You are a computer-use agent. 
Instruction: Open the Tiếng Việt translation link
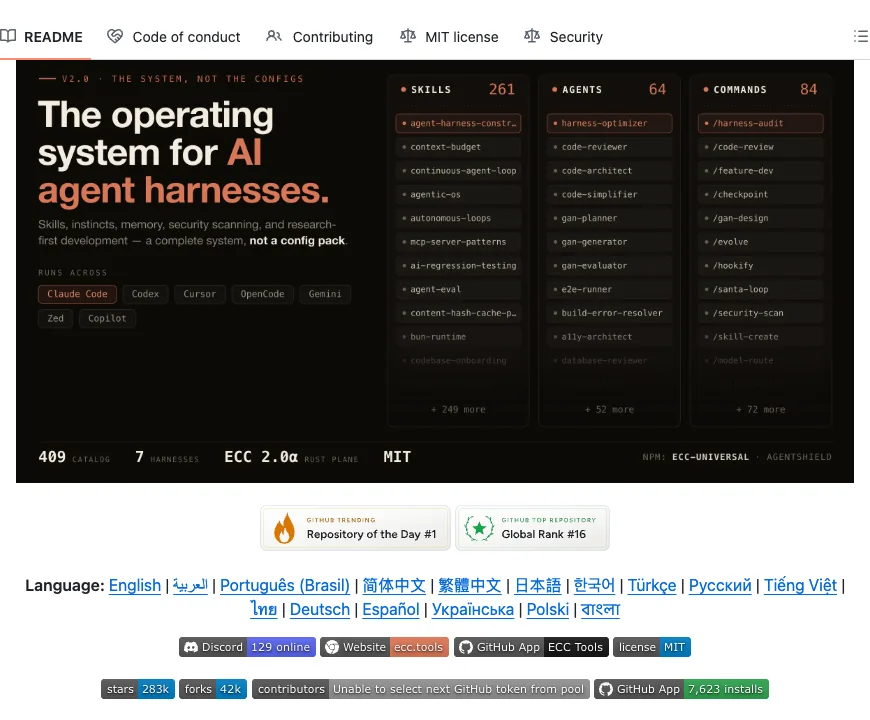click(800, 585)
